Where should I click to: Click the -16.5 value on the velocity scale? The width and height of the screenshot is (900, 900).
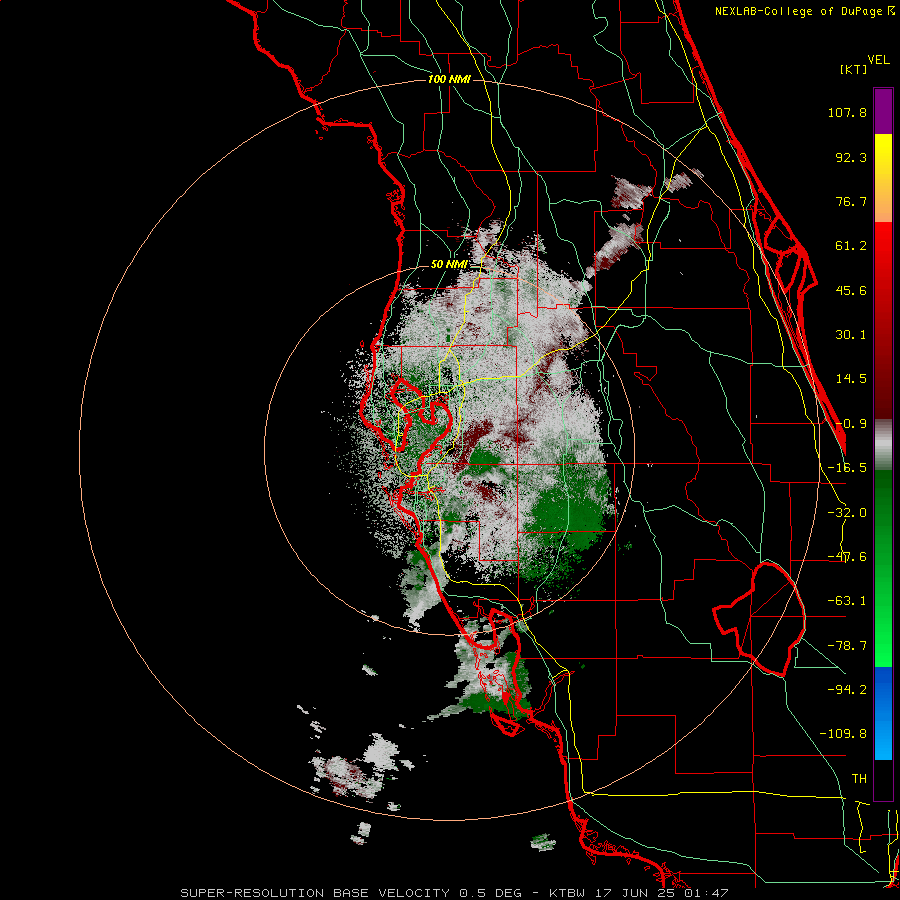click(847, 468)
